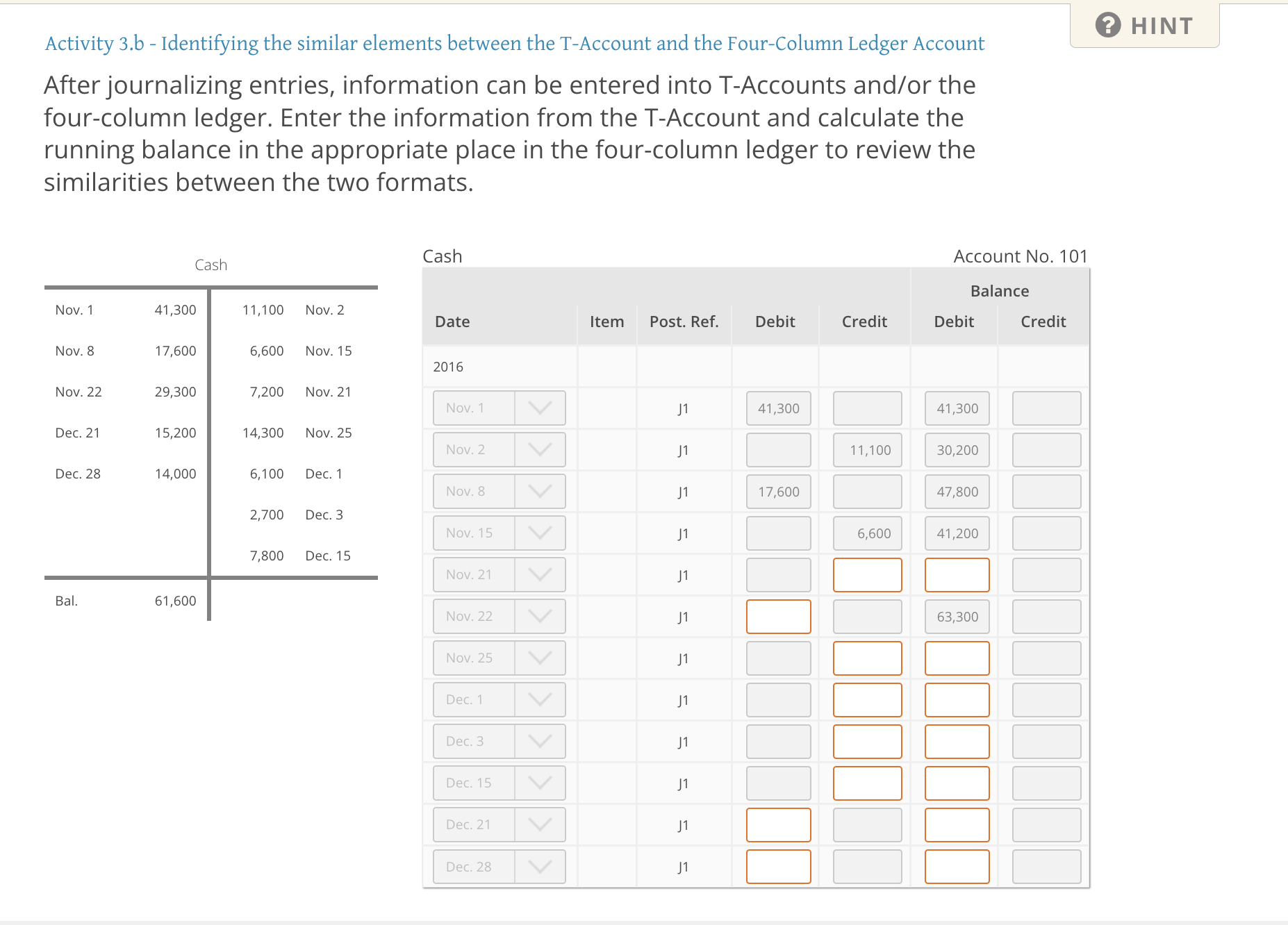This screenshot has height=925, width=1288.
Task: Expand the Dec. 28 date dropdown
Action: tap(541, 866)
